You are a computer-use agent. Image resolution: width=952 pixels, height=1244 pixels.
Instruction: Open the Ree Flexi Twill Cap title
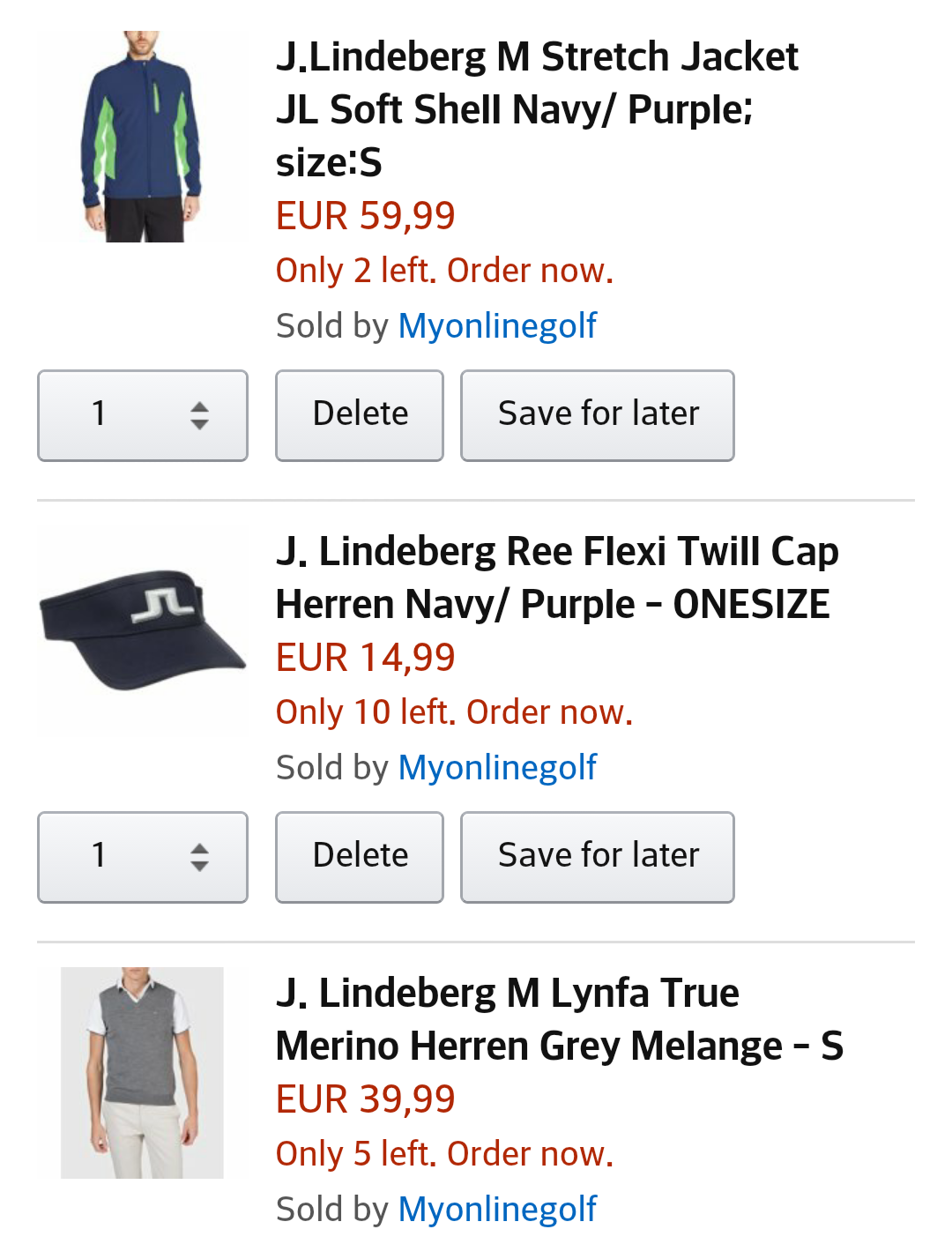pyautogui.click(x=556, y=577)
